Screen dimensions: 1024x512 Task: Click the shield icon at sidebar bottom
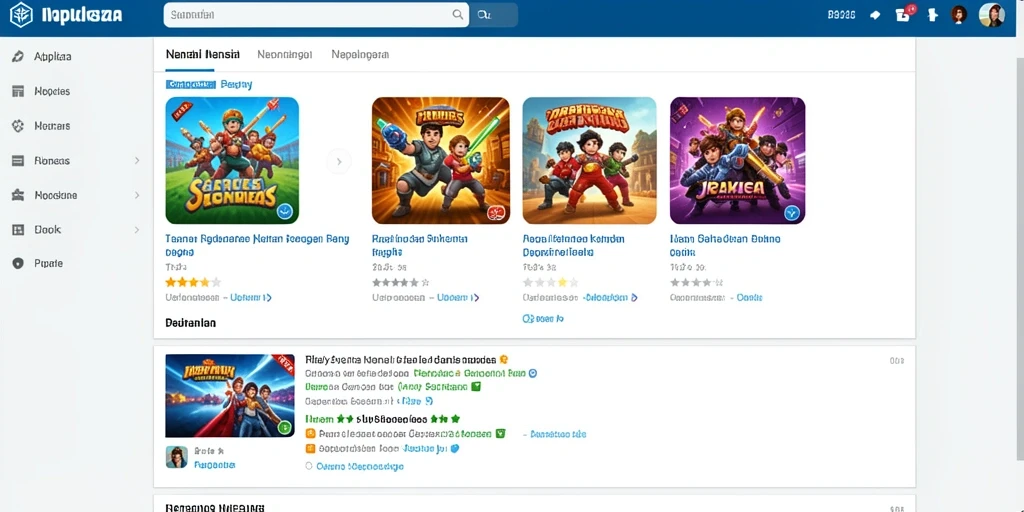pos(18,264)
